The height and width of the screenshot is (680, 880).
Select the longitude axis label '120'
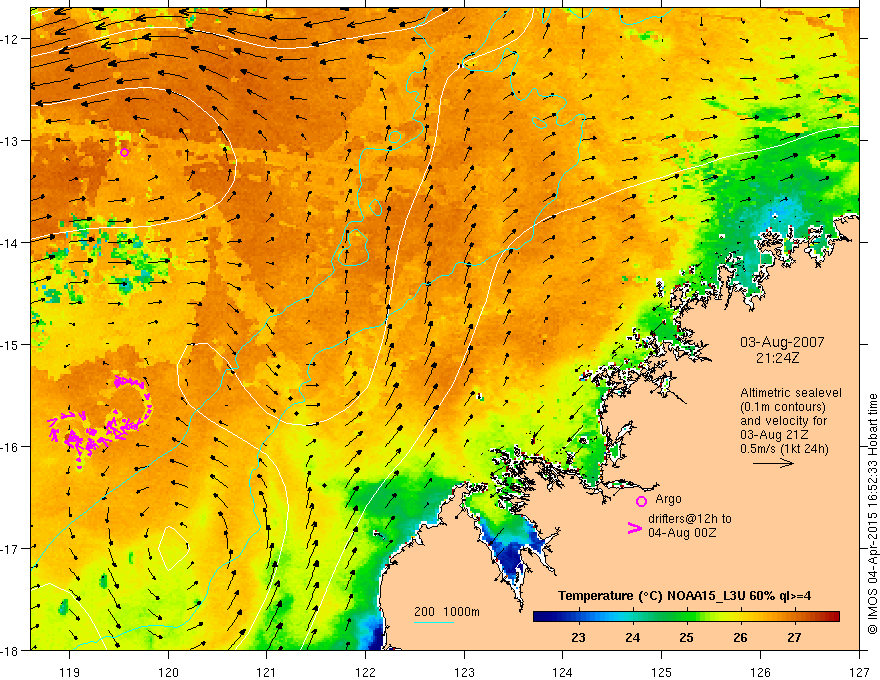point(168,672)
